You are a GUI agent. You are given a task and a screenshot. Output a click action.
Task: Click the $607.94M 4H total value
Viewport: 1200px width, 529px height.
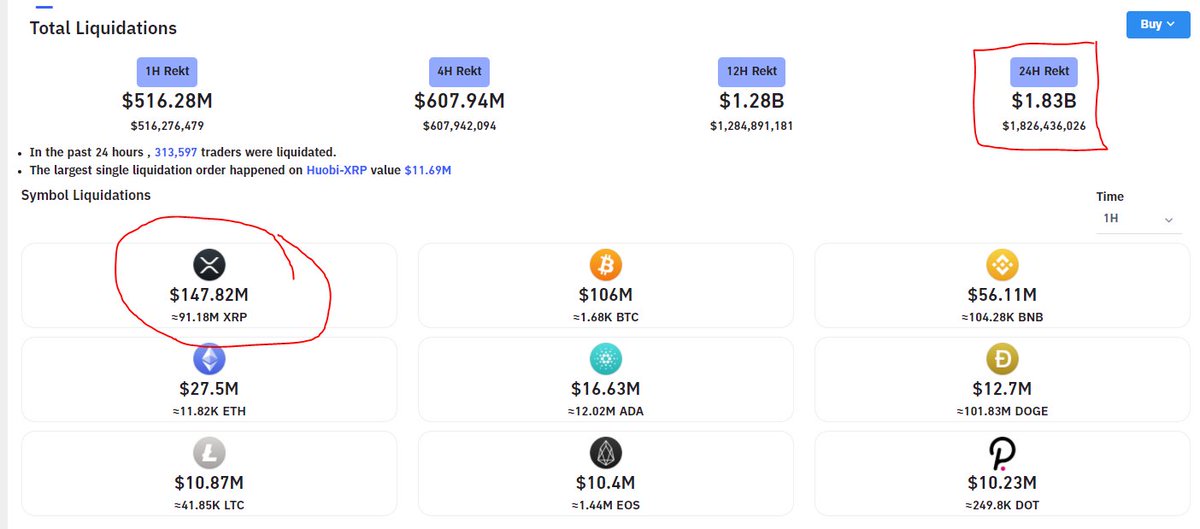coord(461,101)
